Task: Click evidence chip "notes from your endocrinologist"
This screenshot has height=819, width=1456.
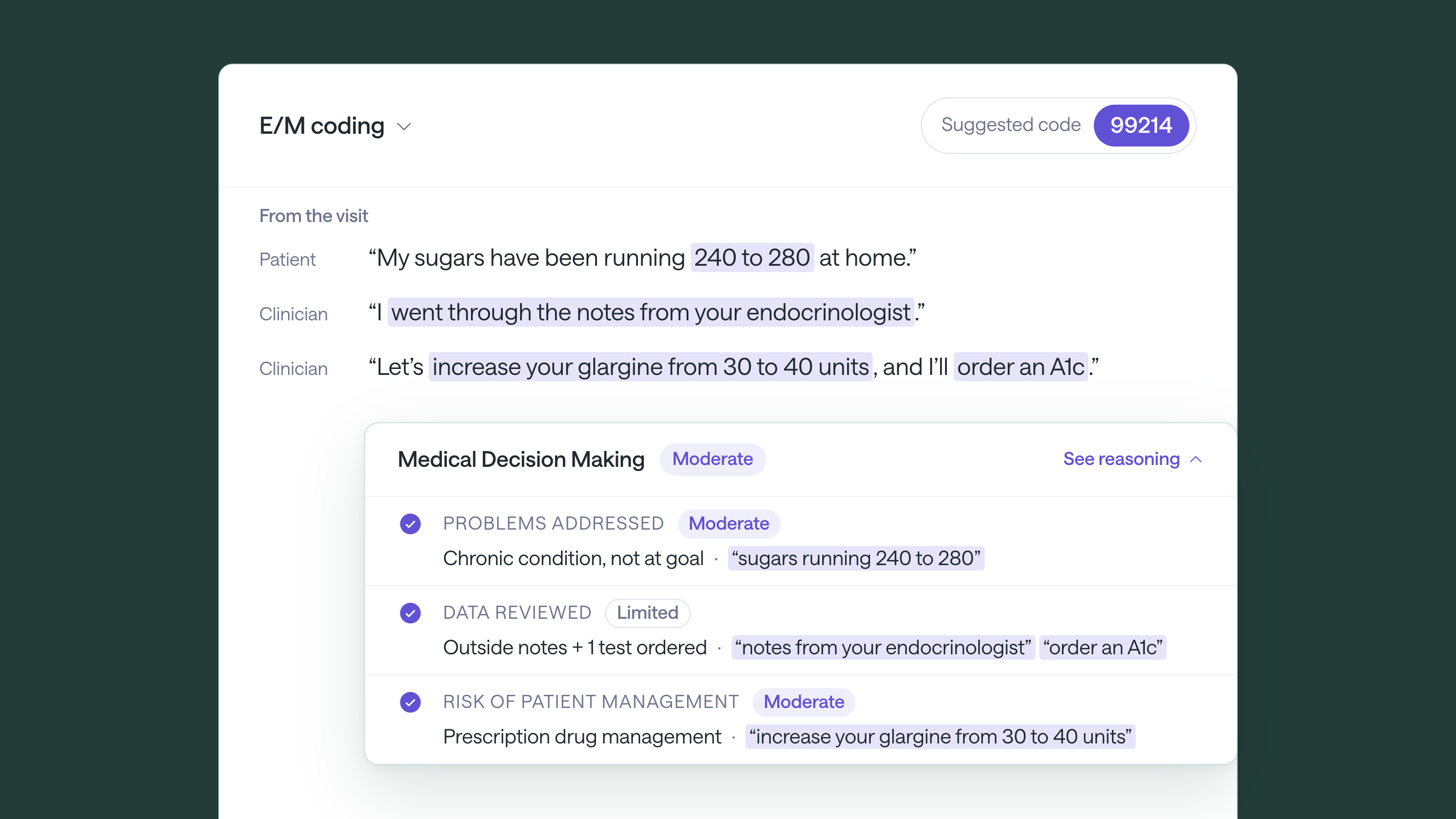Action: click(883, 648)
